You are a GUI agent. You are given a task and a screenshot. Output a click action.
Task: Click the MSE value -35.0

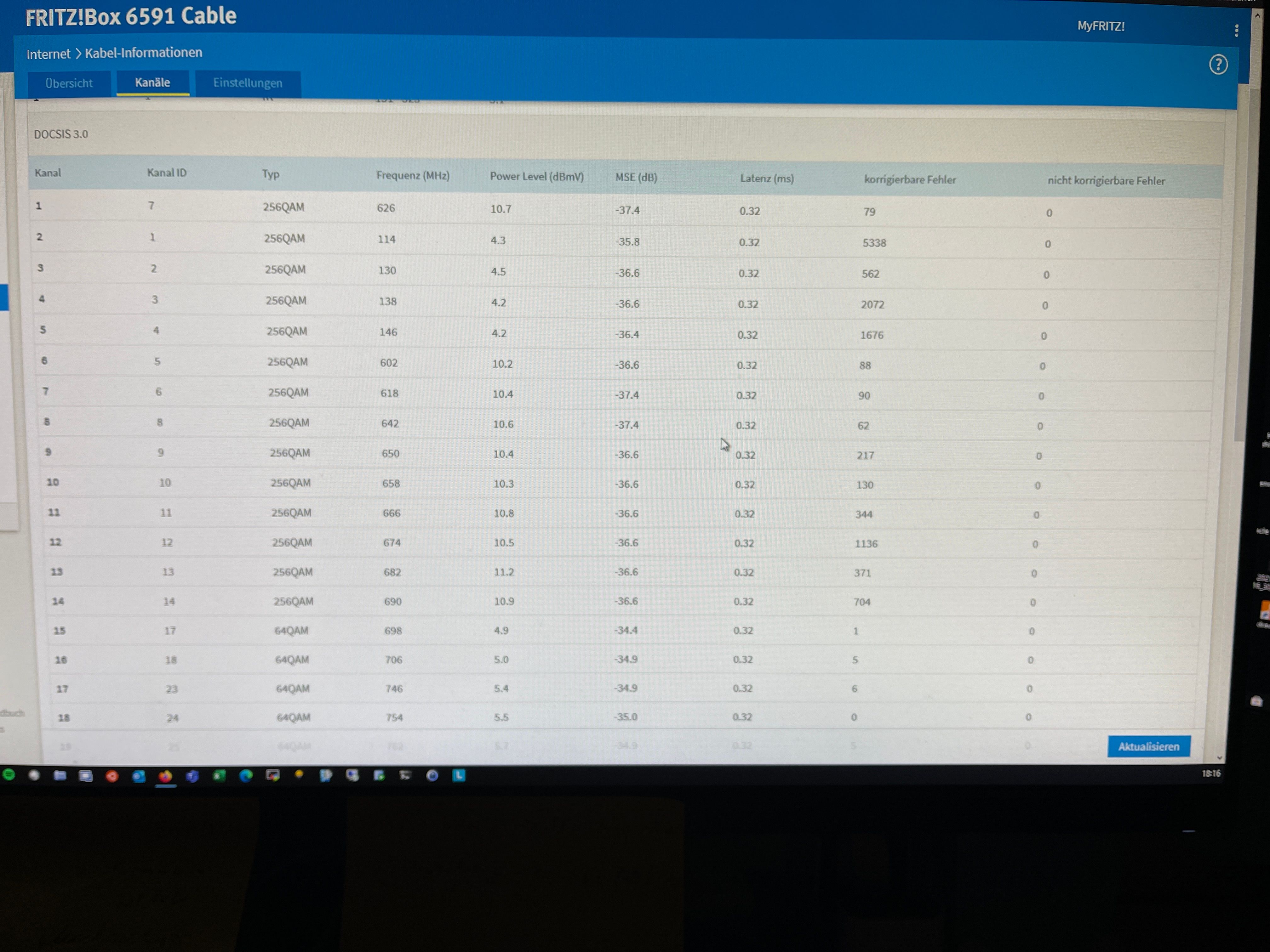tap(626, 717)
